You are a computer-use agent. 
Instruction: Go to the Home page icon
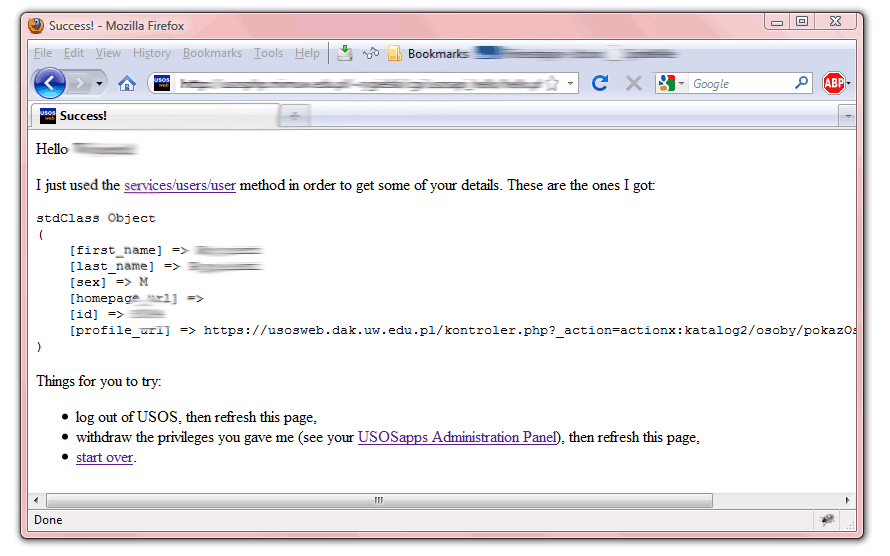point(127,84)
